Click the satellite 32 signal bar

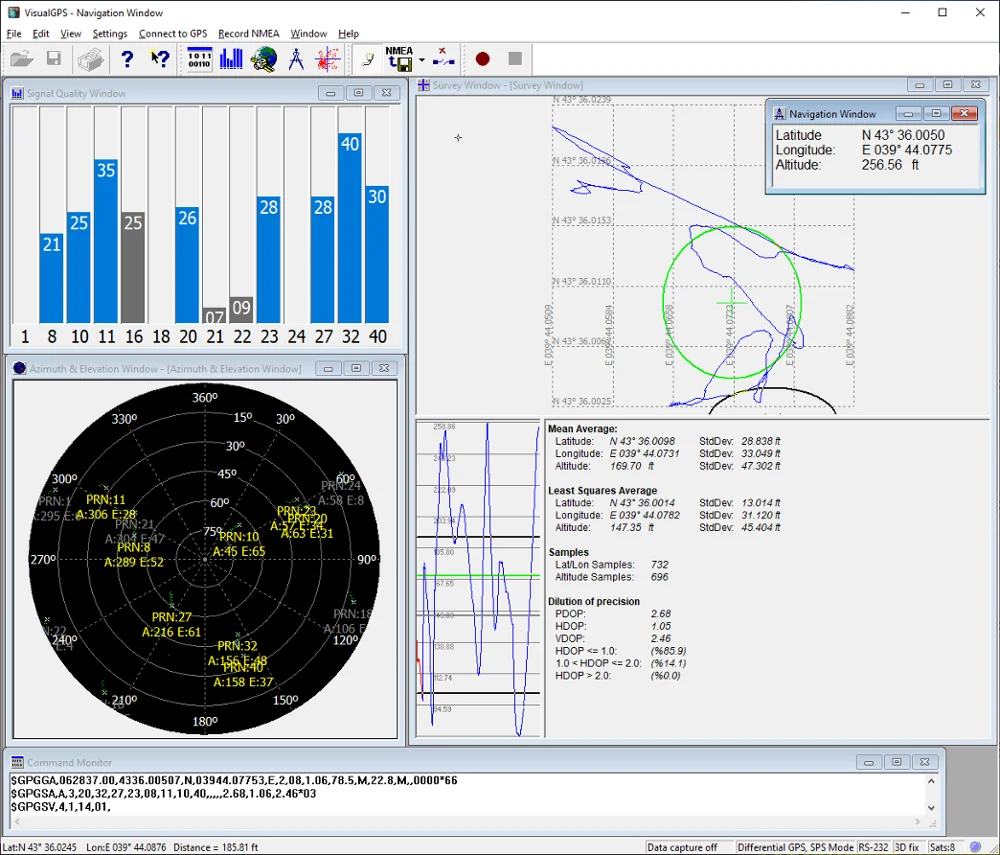click(x=349, y=228)
